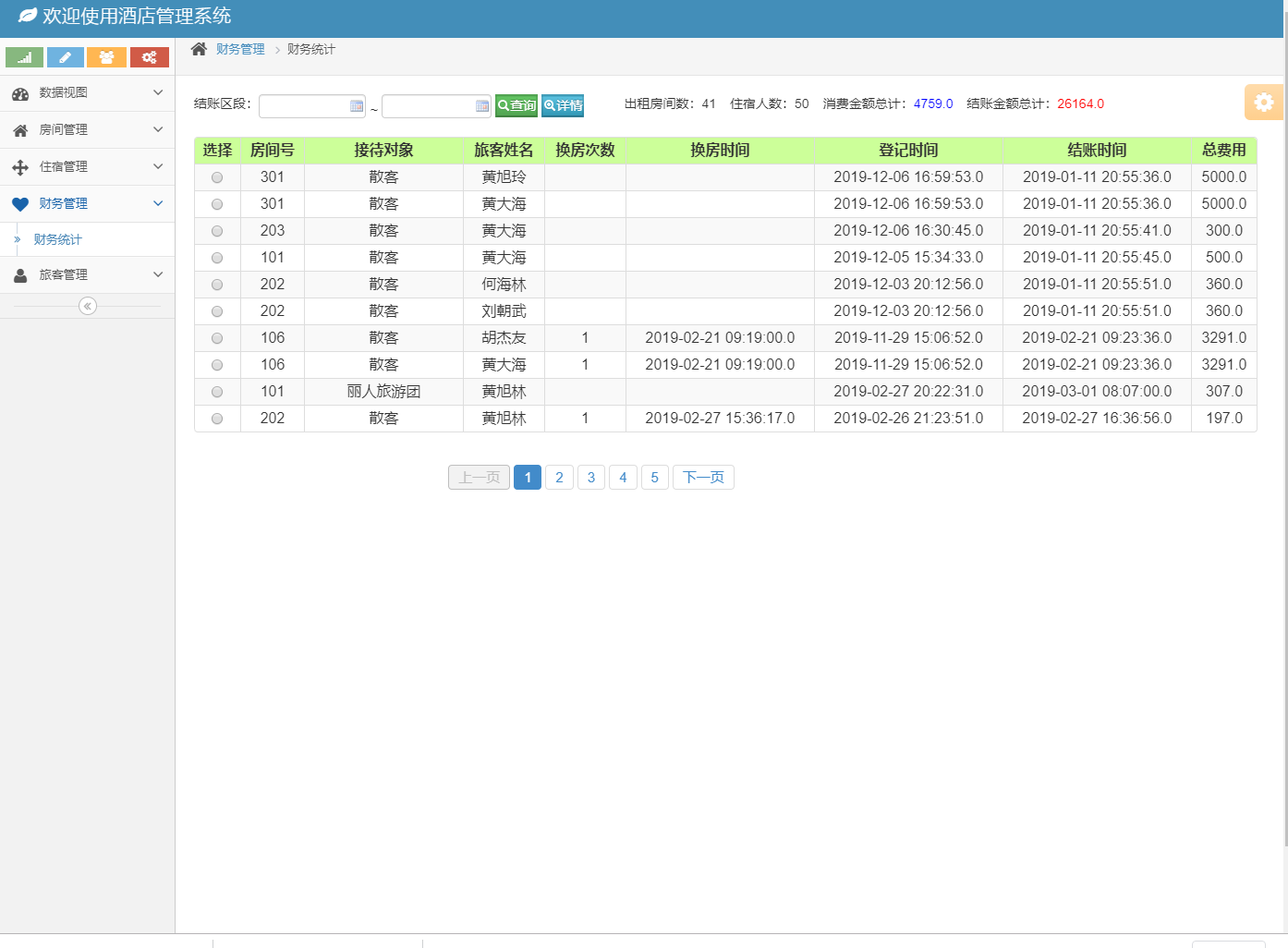Select the green bar chart statistics icon
Image resolution: width=1288 pixels, height=948 pixels.
tap(23, 57)
